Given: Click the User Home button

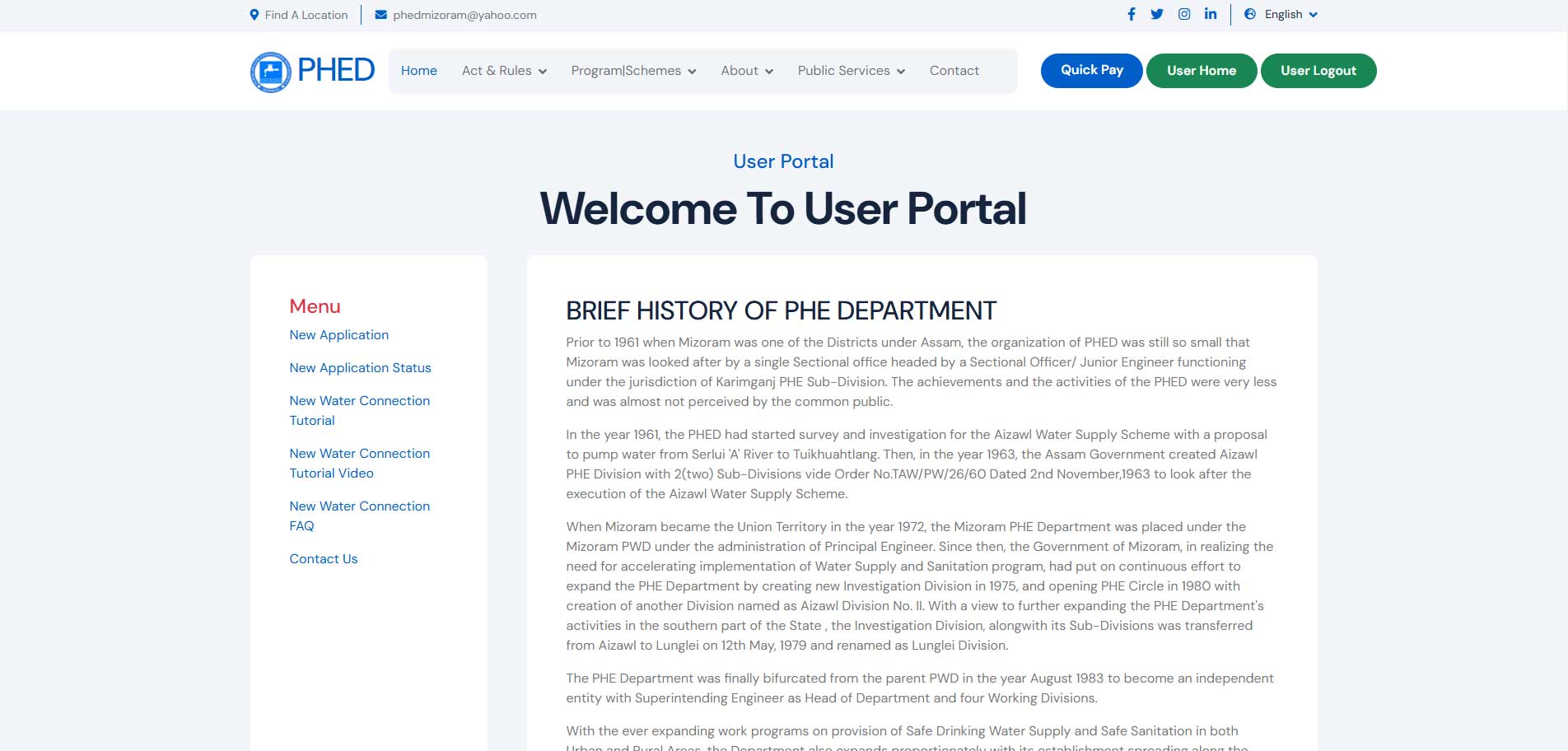Looking at the screenshot, I should [1202, 70].
